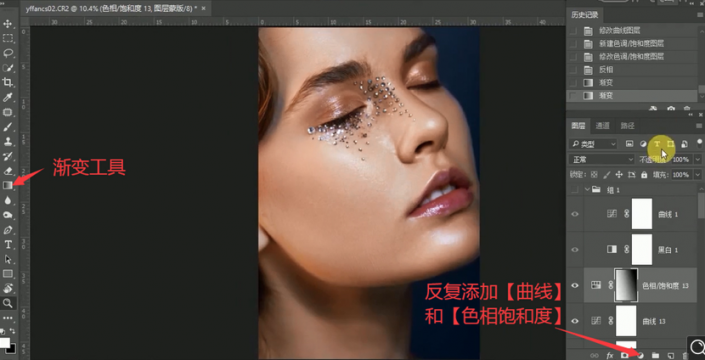Switch to the 通道 tab
Screen dimensions: 705x360
tap(602, 126)
